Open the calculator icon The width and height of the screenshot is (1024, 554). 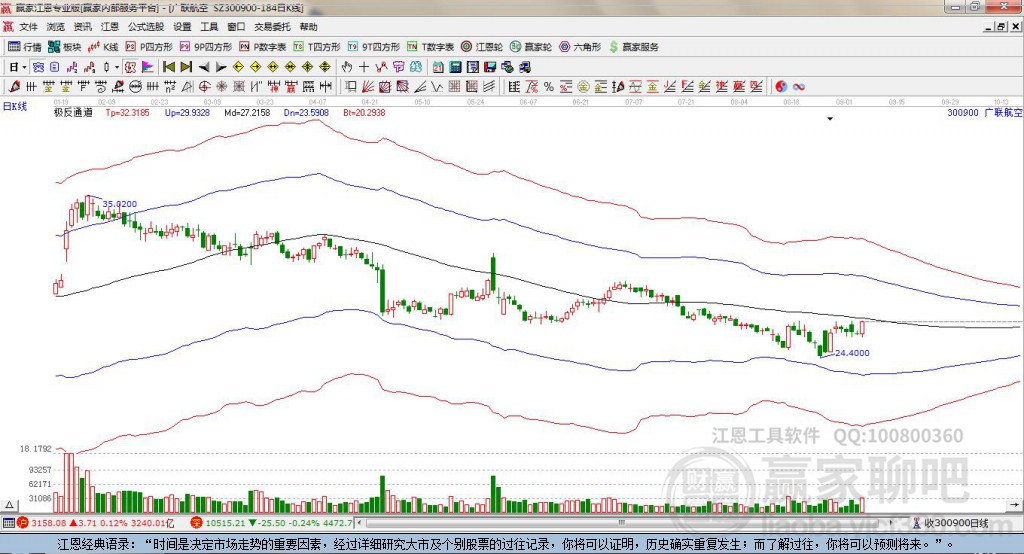(455, 67)
